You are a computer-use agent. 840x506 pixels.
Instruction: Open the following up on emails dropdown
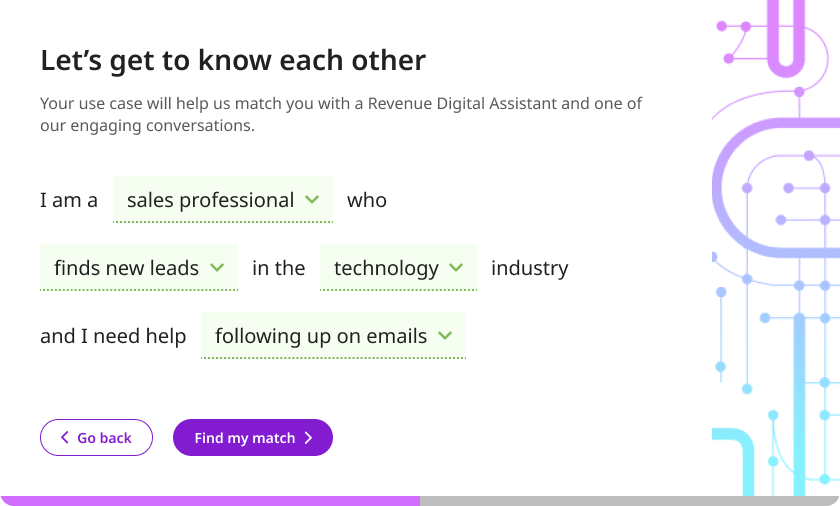[x=333, y=336]
